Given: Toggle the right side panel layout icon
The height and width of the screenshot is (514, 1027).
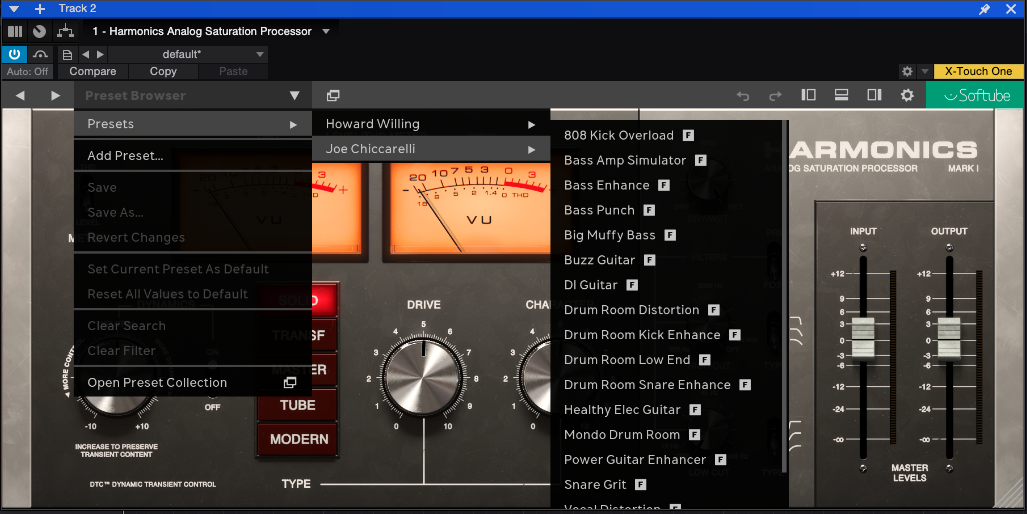Looking at the screenshot, I should [x=874, y=95].
